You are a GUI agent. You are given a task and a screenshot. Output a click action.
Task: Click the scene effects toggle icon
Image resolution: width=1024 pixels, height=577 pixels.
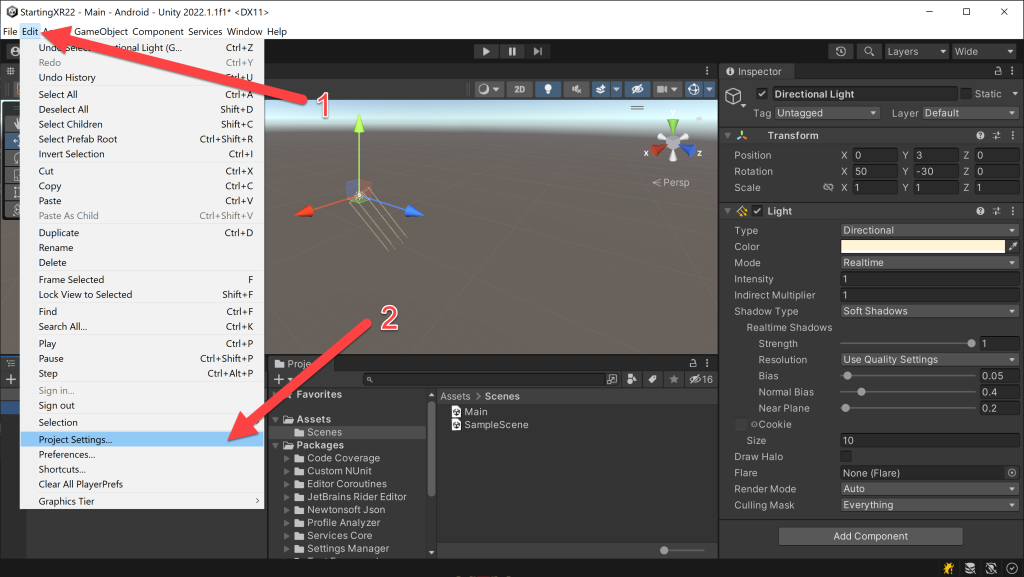point(601,89)
